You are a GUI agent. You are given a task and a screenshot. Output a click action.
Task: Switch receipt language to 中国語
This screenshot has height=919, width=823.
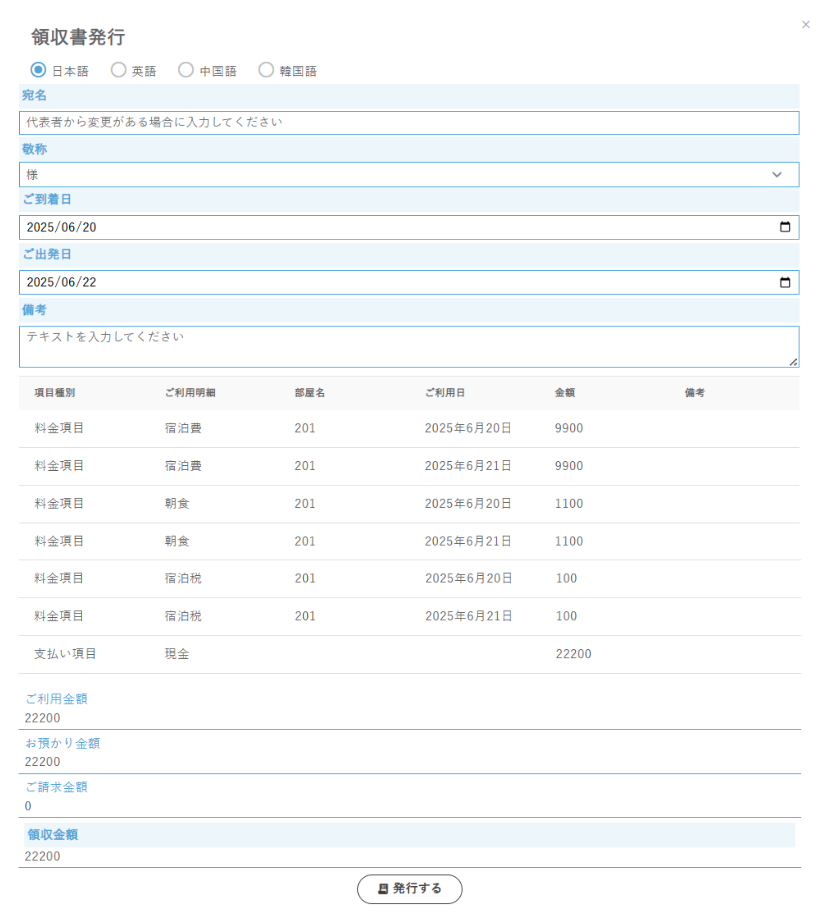point(186,70)
